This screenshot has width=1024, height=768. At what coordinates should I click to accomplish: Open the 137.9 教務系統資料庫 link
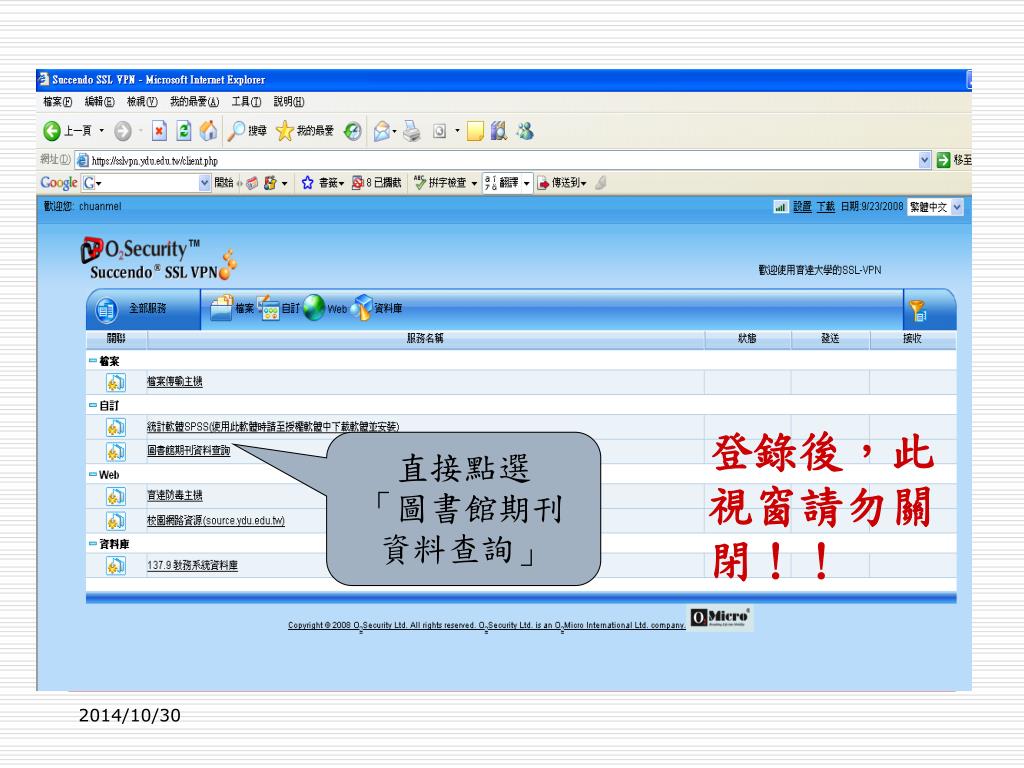tap(192, 566)
